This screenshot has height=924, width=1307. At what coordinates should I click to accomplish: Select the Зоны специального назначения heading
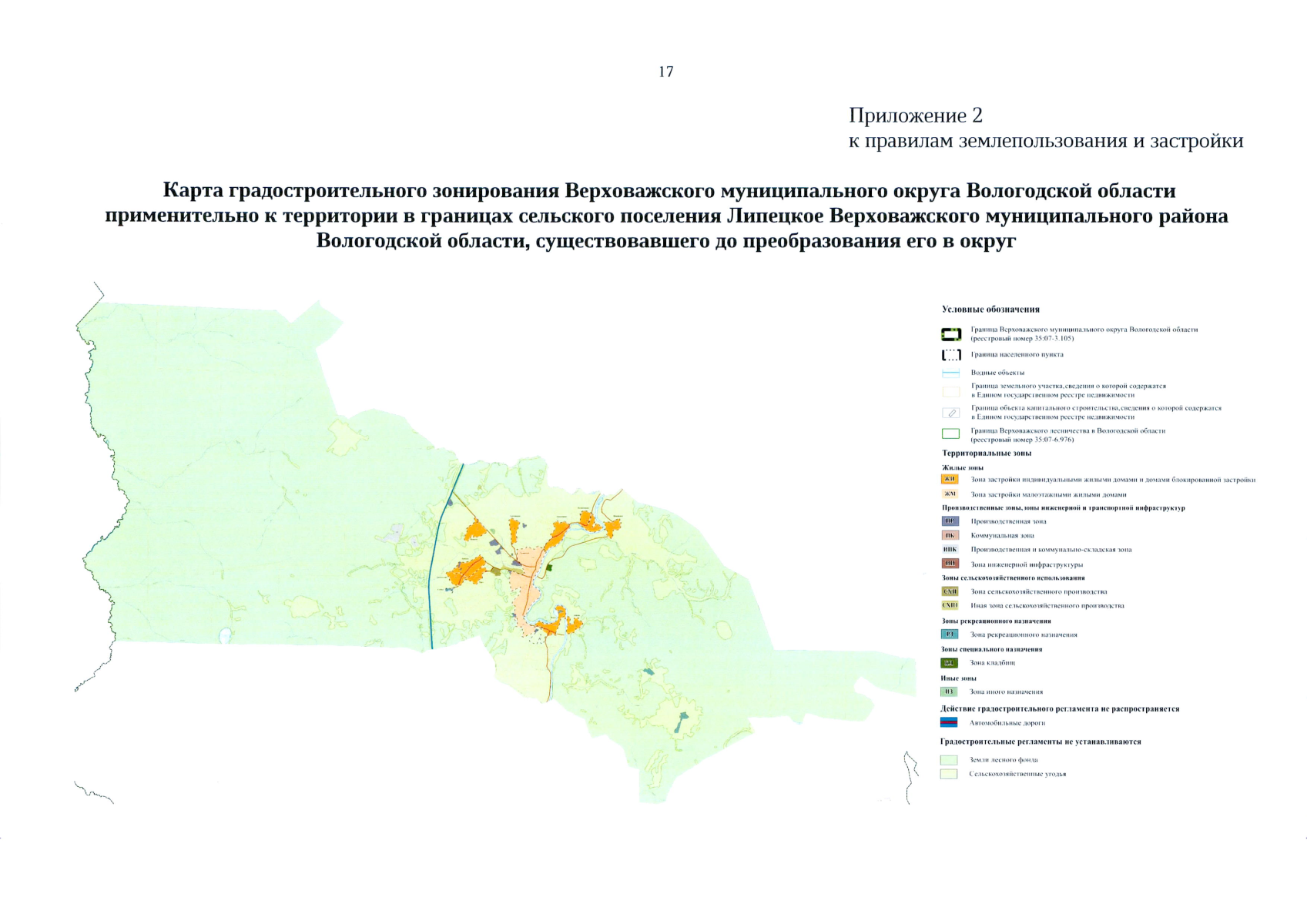[991, 650]
